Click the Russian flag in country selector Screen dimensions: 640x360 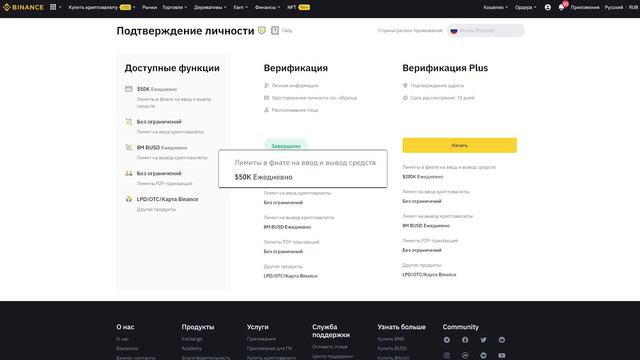pyautogui.click(x=454, y=31)
